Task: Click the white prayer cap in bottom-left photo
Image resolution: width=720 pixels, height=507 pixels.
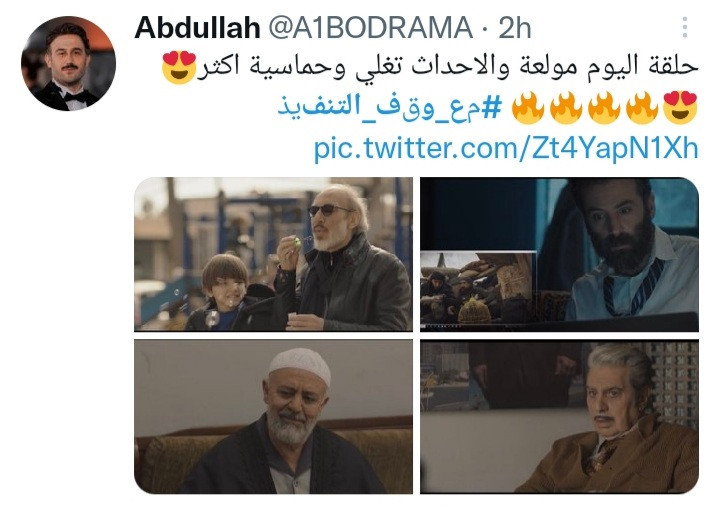Action: click(300, 363)
